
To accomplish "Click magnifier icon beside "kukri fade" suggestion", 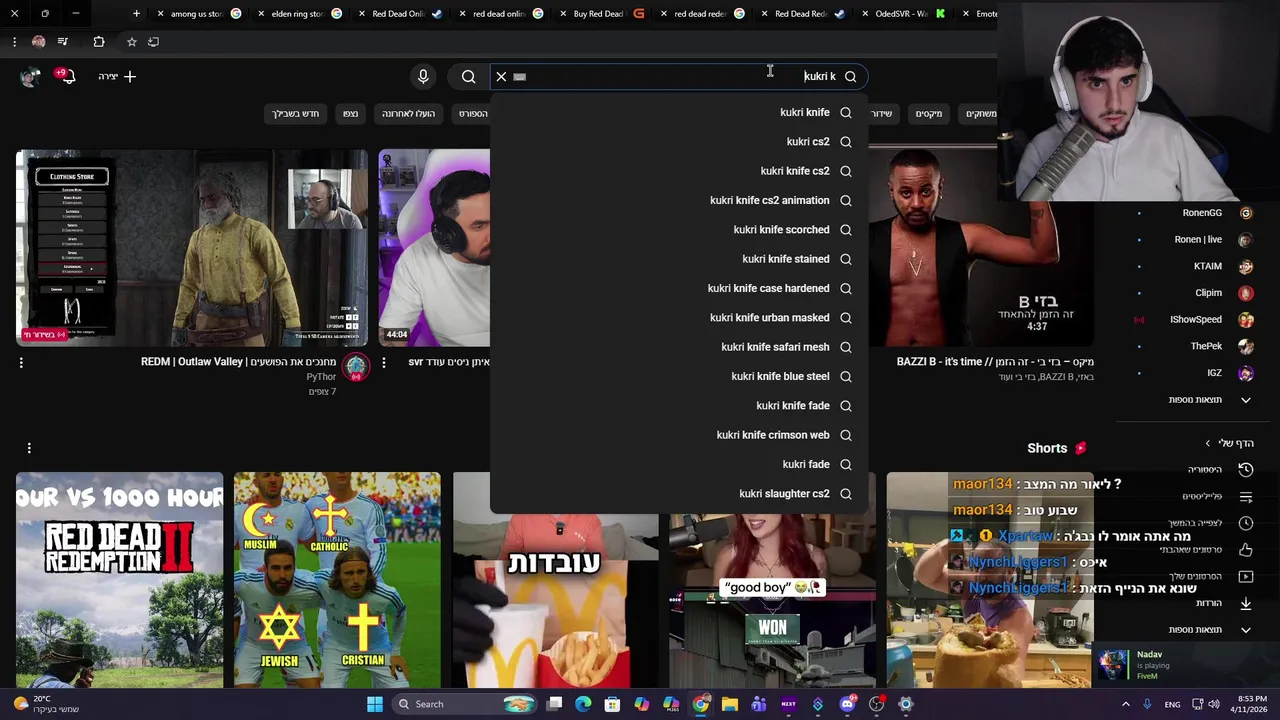I will click(846, 464).
